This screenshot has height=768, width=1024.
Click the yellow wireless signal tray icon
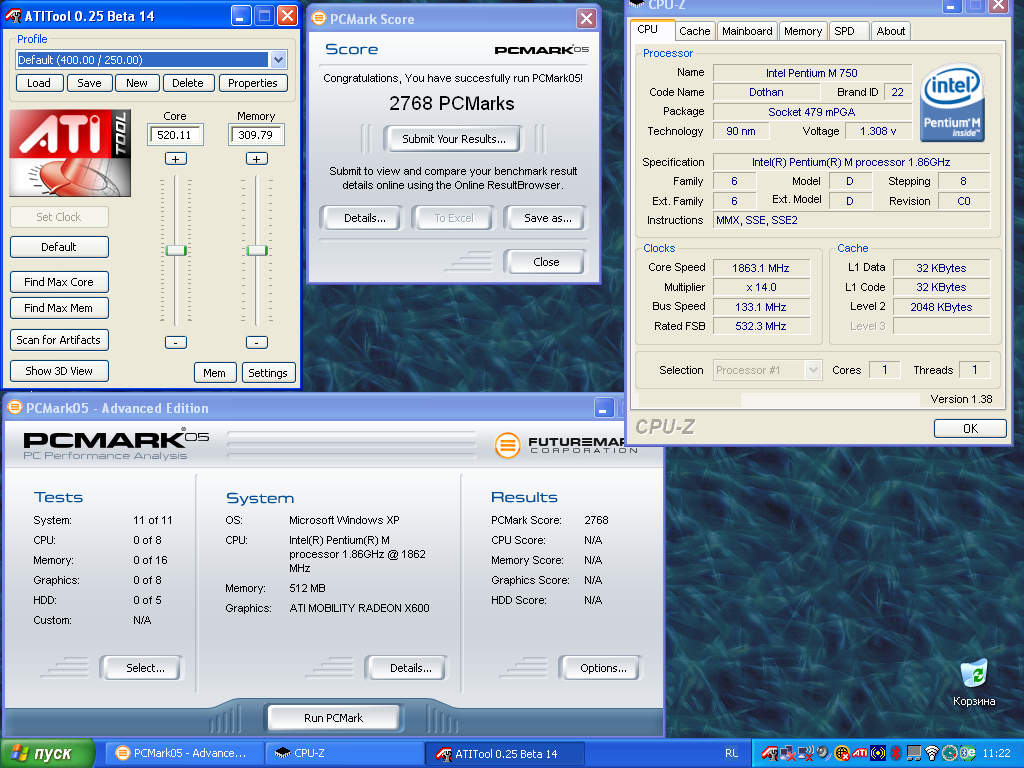pyautogui.click(x=878, y=753)
